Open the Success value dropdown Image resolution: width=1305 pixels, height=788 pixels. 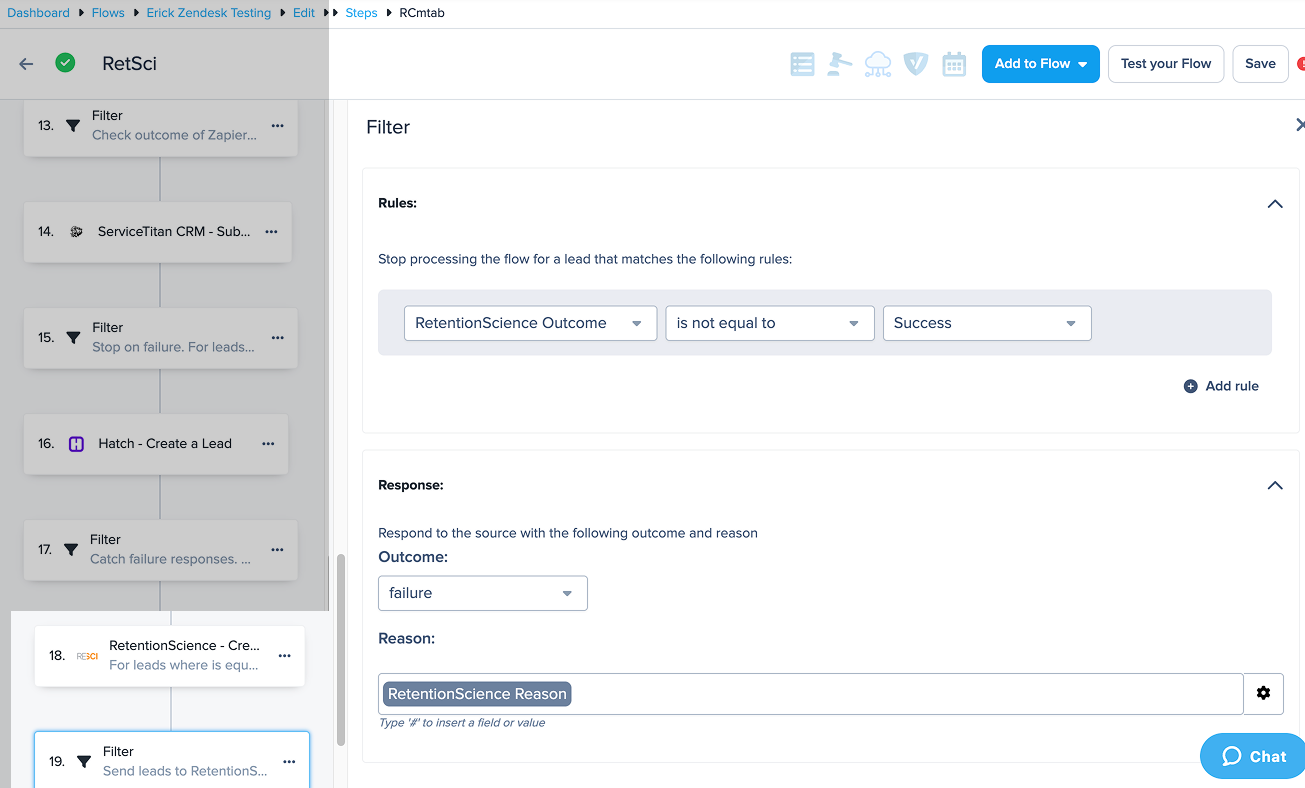click(987, 323)
